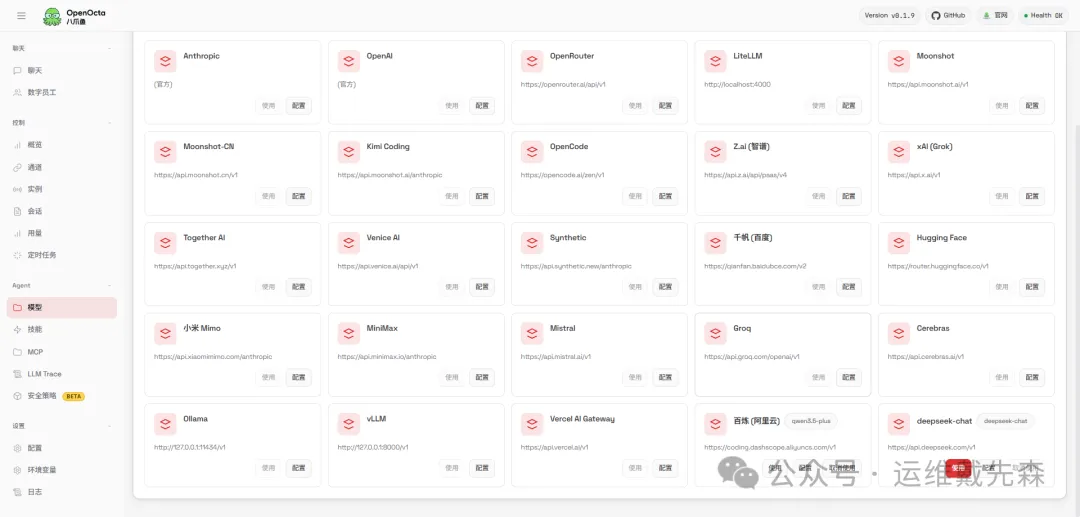Click the https://api.groq.com/openai/v1 URL text

(751, 357)
